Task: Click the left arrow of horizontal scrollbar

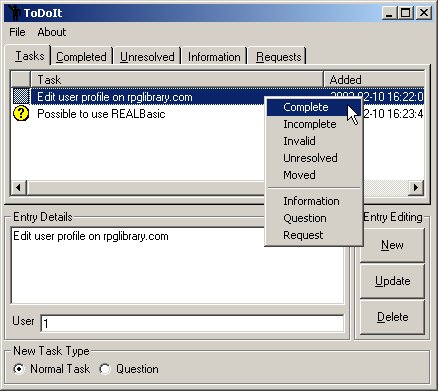Action: coord(19,187)
